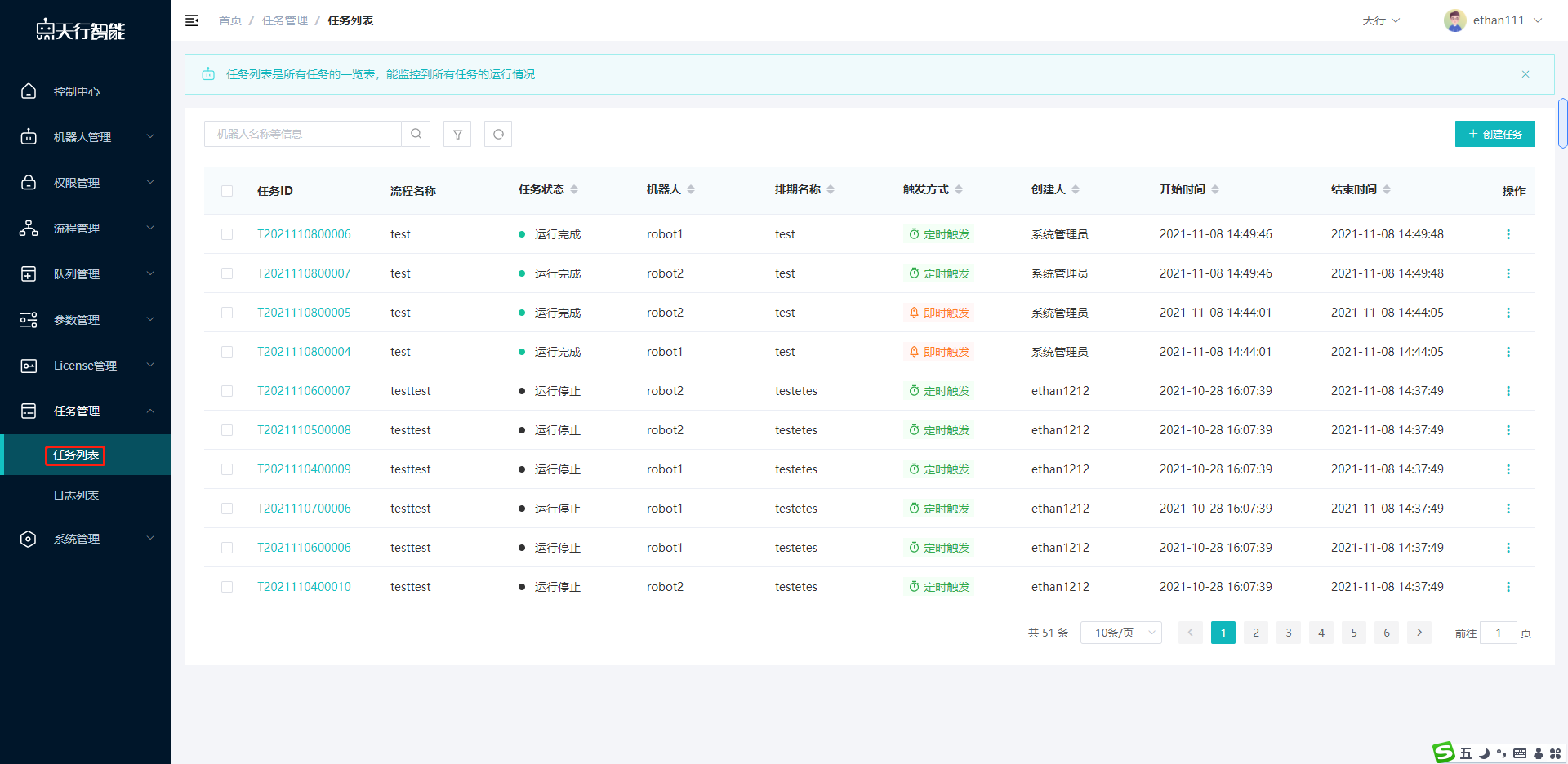Check the row T2021110600007 checkbox
The height and width of the screenshot is (764, 1568).
[x=227, y=391]
